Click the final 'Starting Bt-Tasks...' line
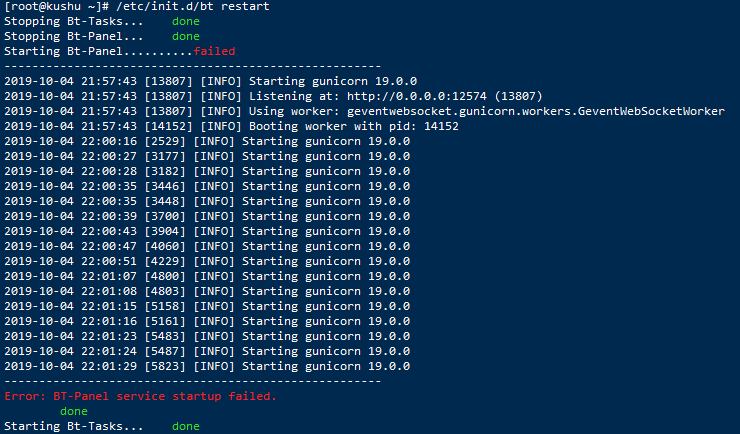 [74, 426]
